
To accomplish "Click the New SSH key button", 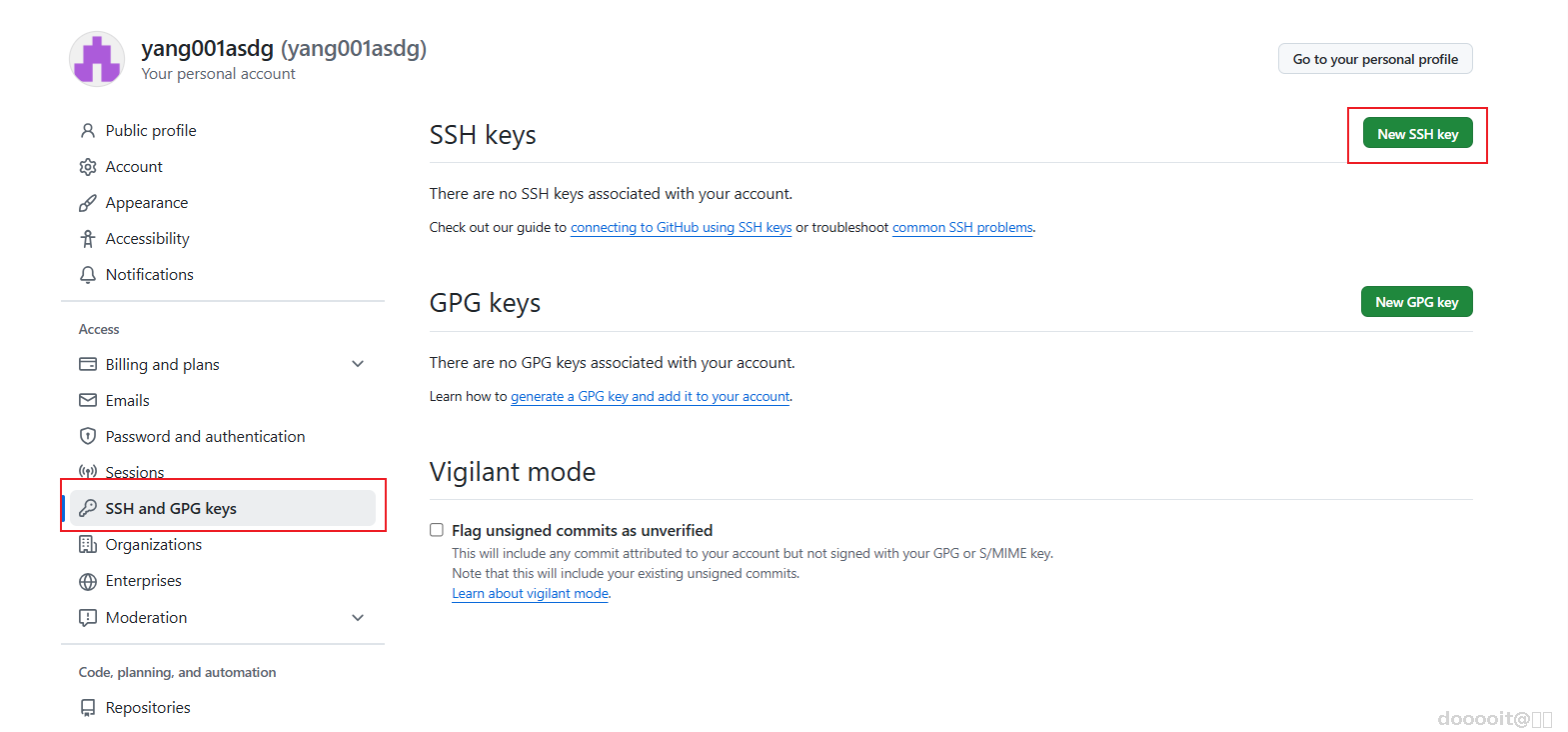I will [x=1417, y=134].
